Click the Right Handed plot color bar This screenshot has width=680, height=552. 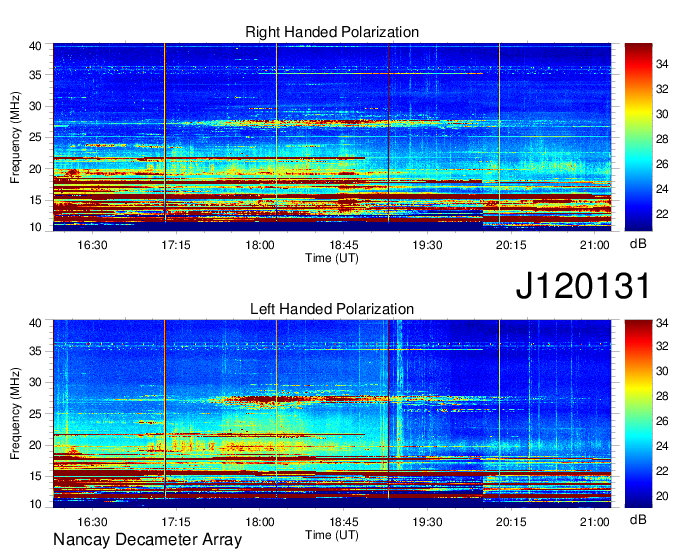[638, 137]
